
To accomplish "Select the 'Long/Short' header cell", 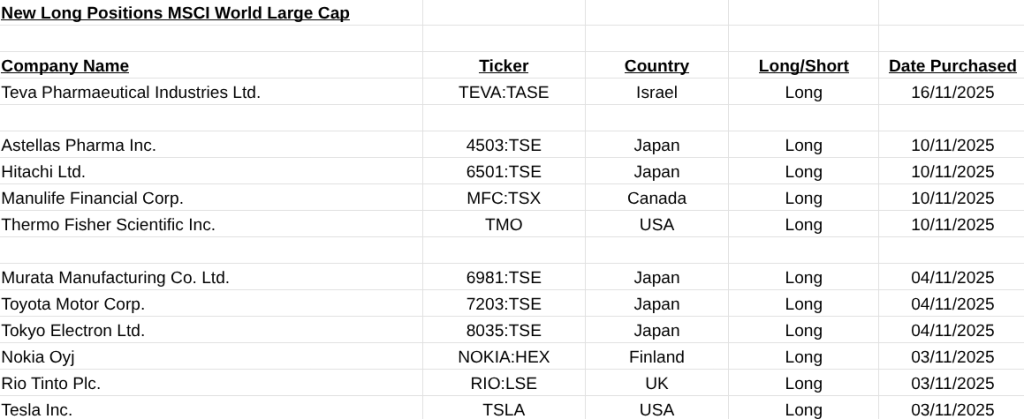I will coord(803,66).
